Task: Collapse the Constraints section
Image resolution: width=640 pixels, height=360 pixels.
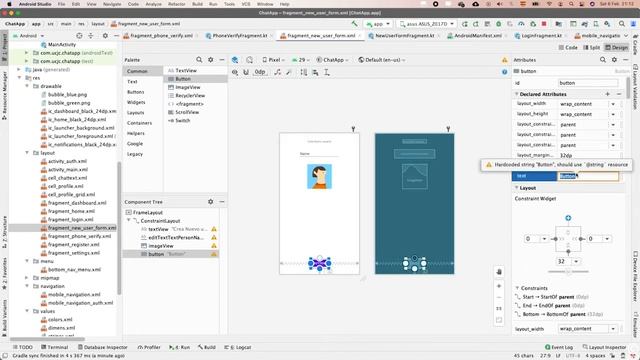Action: 518,288
